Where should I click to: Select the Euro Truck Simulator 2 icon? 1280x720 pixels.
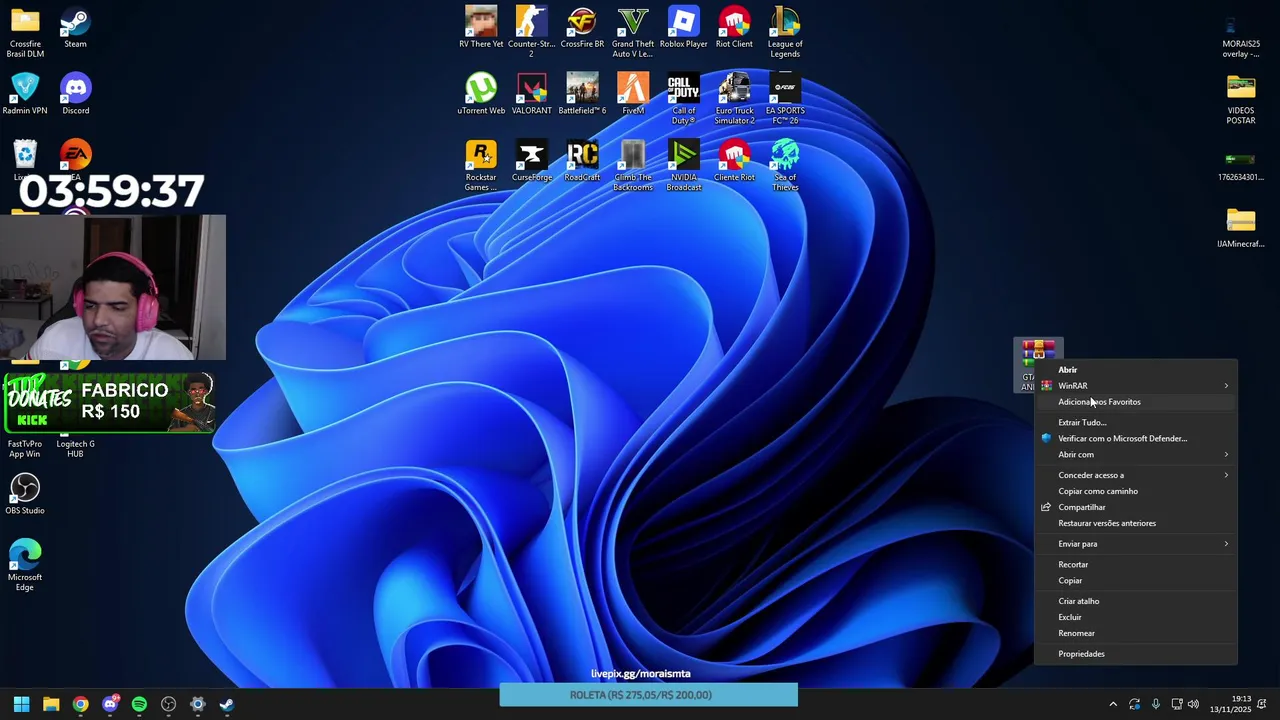tap(734, 99)
